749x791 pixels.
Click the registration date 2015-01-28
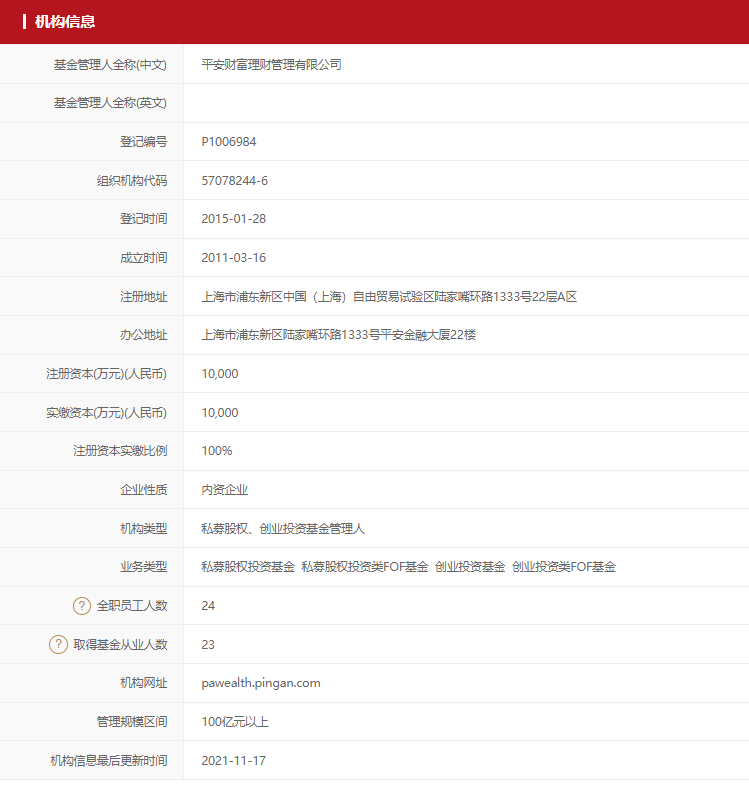tap(234, 219)
